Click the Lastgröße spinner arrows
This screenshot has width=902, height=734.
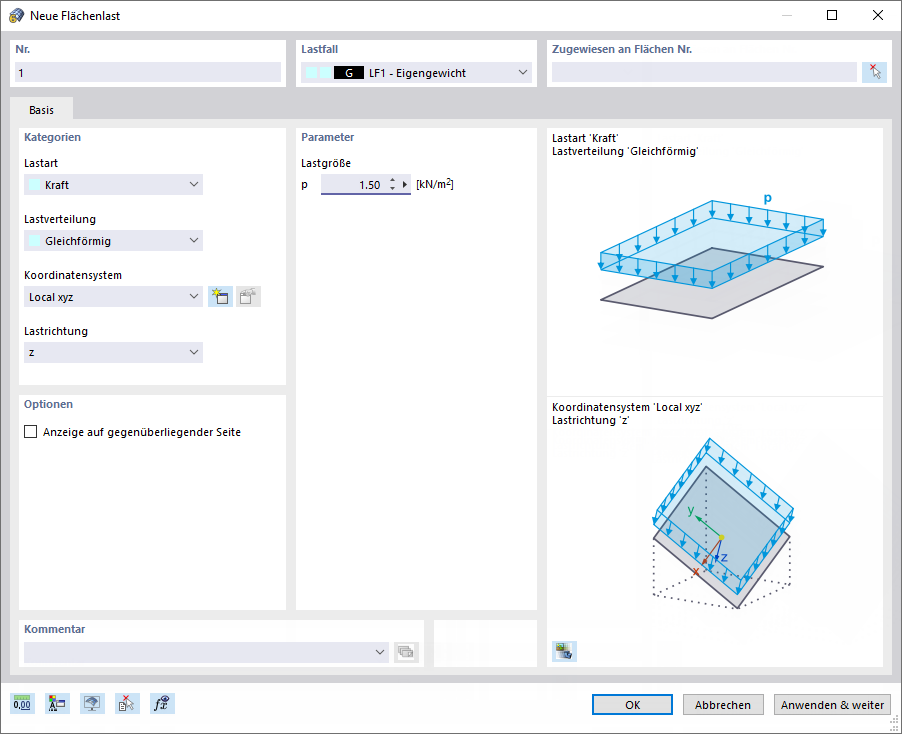[392, 185]
